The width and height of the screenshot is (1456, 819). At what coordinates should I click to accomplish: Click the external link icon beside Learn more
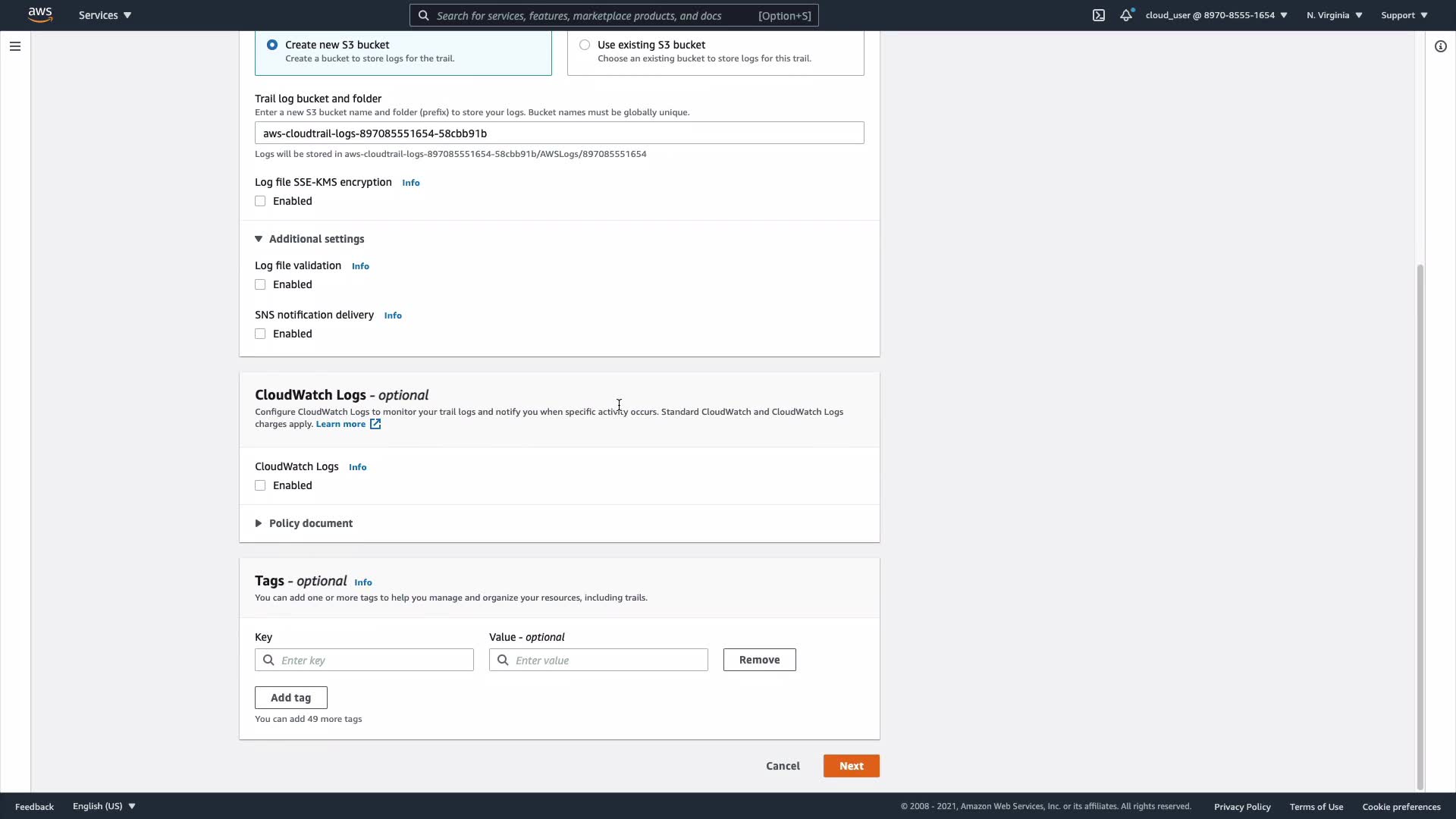click(375, 424)
